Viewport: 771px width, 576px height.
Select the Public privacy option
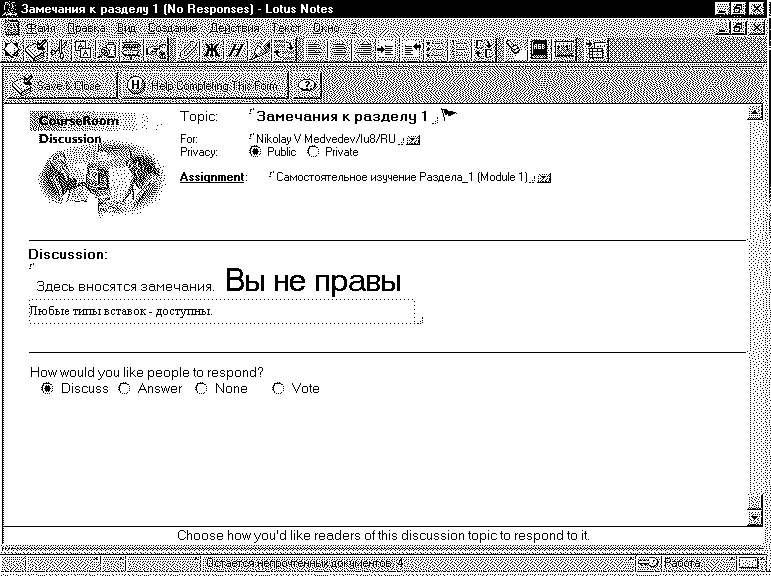pos(255,152)
